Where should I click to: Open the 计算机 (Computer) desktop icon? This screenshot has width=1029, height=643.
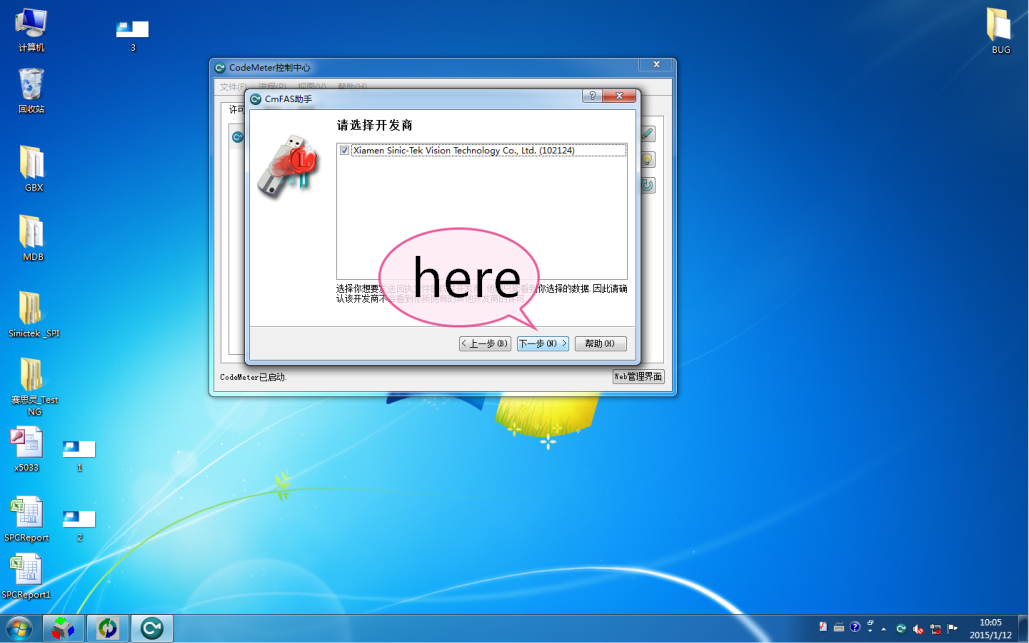[31, 24]
